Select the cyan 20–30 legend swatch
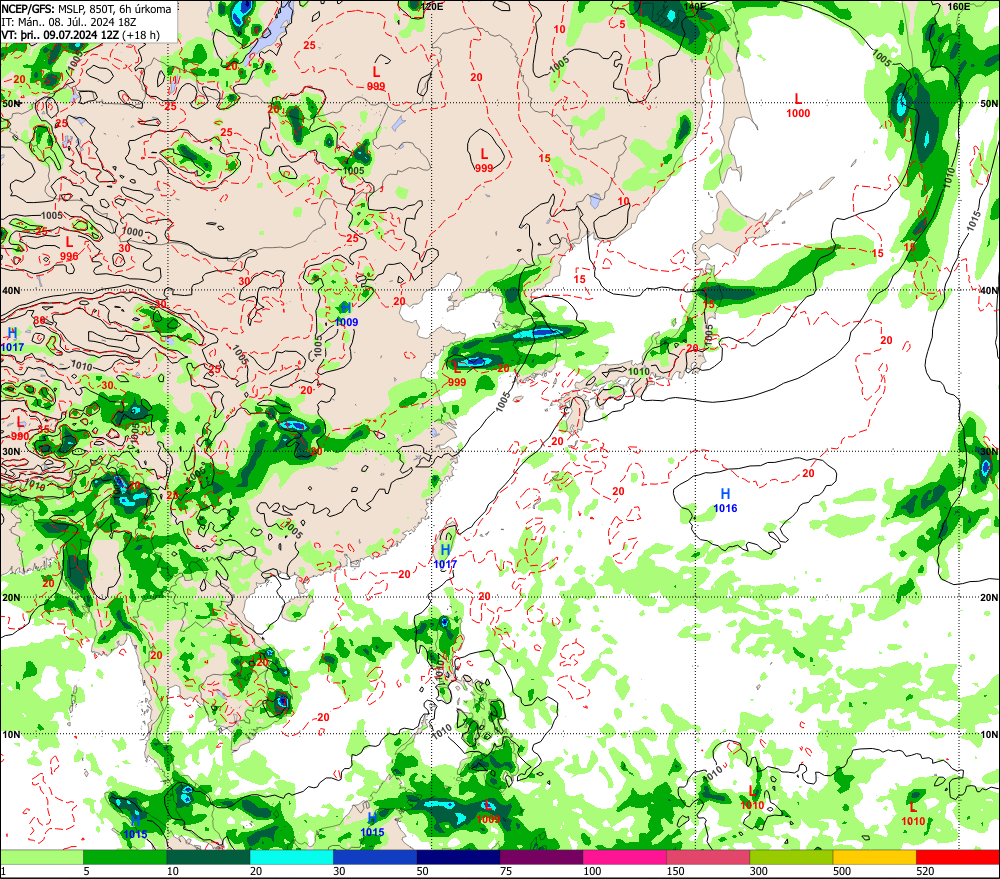Image resolution: width=1000 pixels, height=879 pixels. [292, 857]
